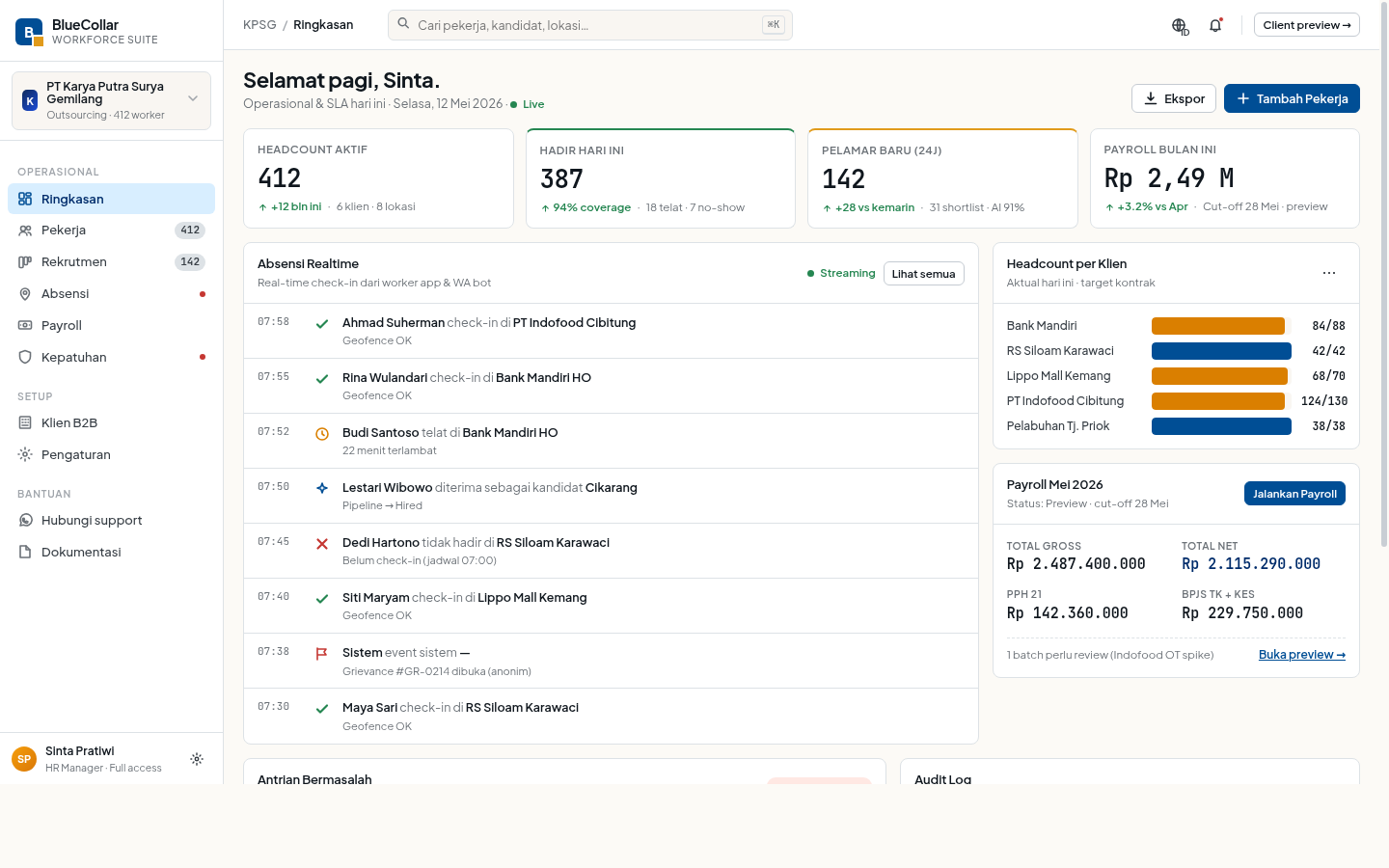The width and height of the screenshot is (1389, 868).
Task: Click the Pekerja people icon
Action: [25, 231]
